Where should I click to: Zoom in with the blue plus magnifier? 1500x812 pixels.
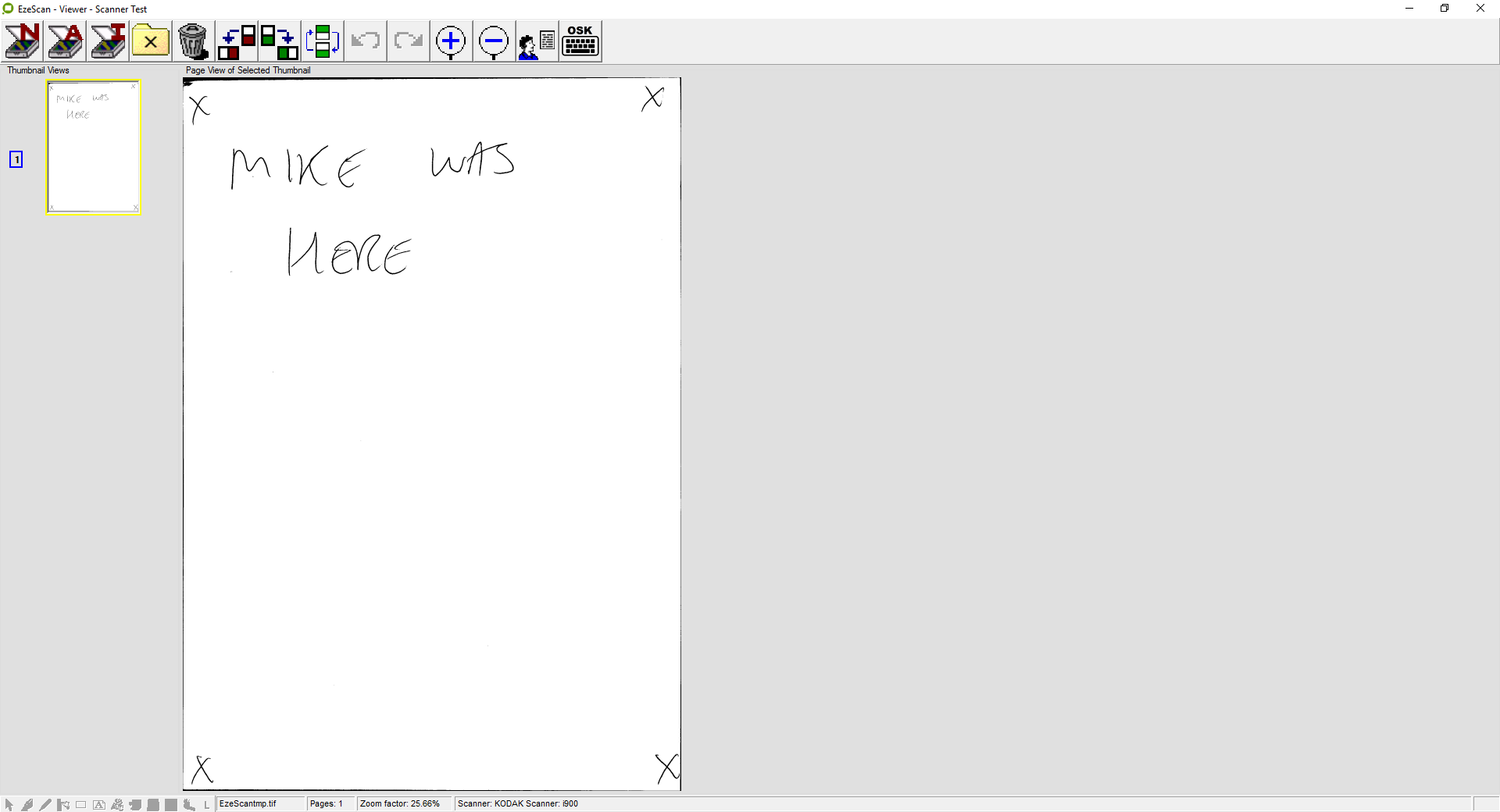tap(451, 41)
